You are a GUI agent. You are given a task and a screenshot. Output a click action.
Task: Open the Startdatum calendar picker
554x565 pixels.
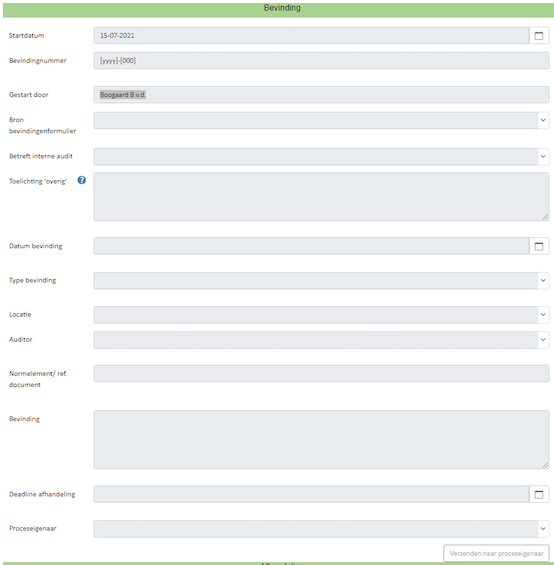click(x=539, y=36)
